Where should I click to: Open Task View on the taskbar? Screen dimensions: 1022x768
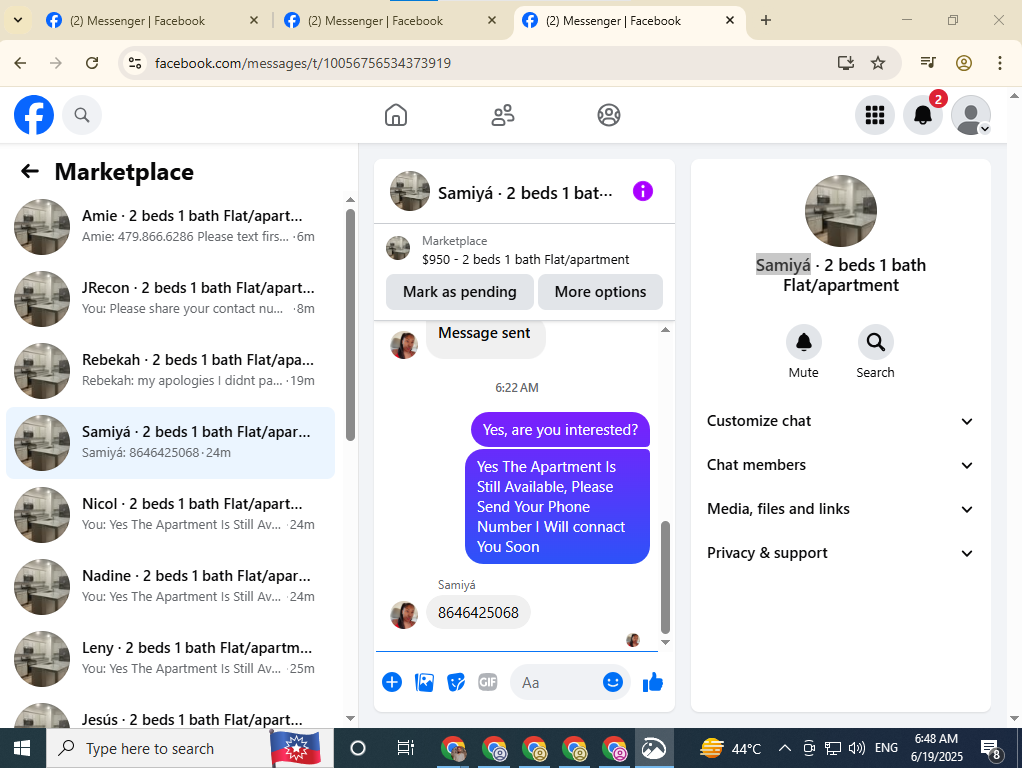tap(405, 748)
